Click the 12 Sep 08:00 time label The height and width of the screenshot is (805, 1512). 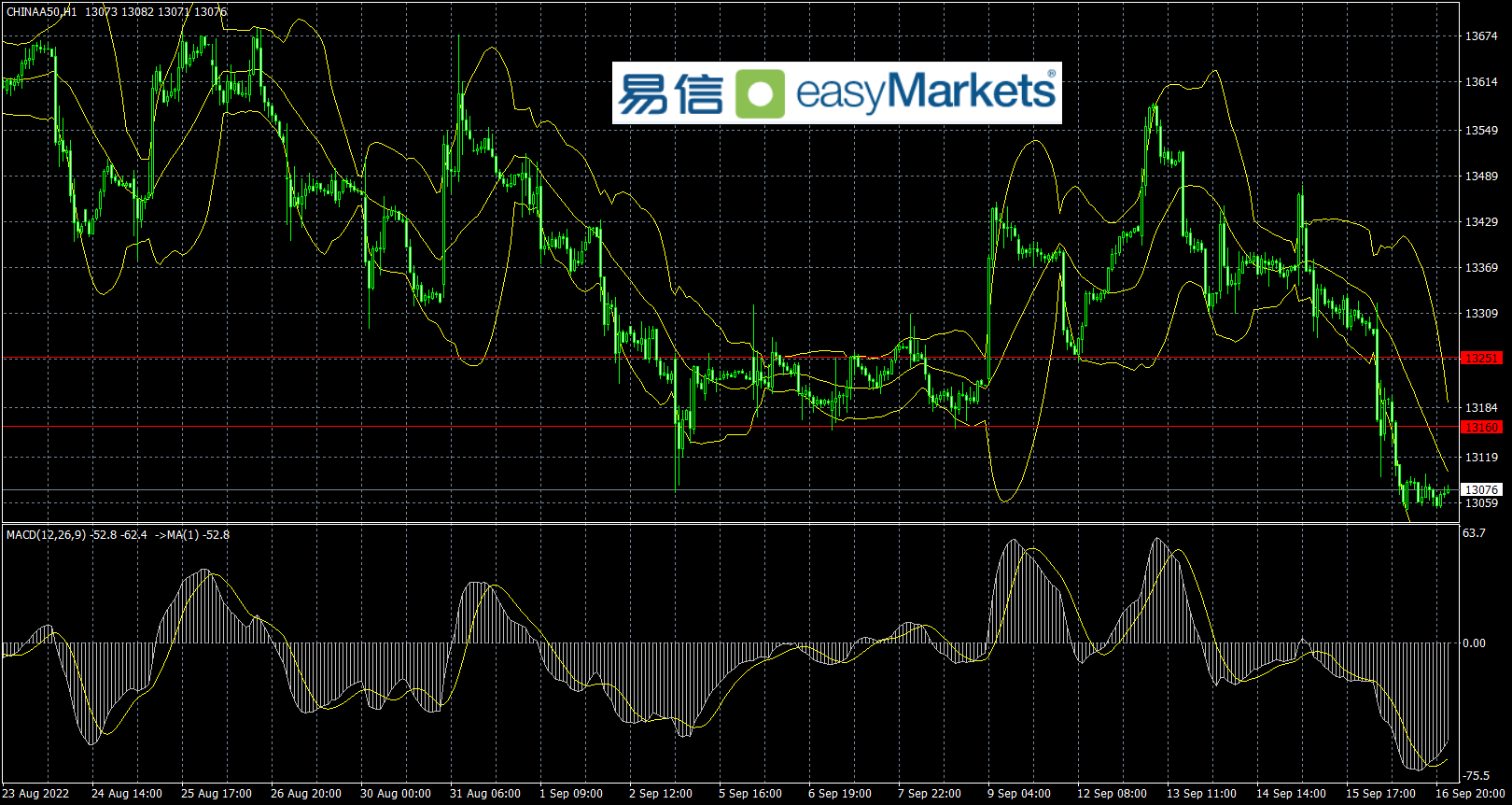click(1112, 794)
